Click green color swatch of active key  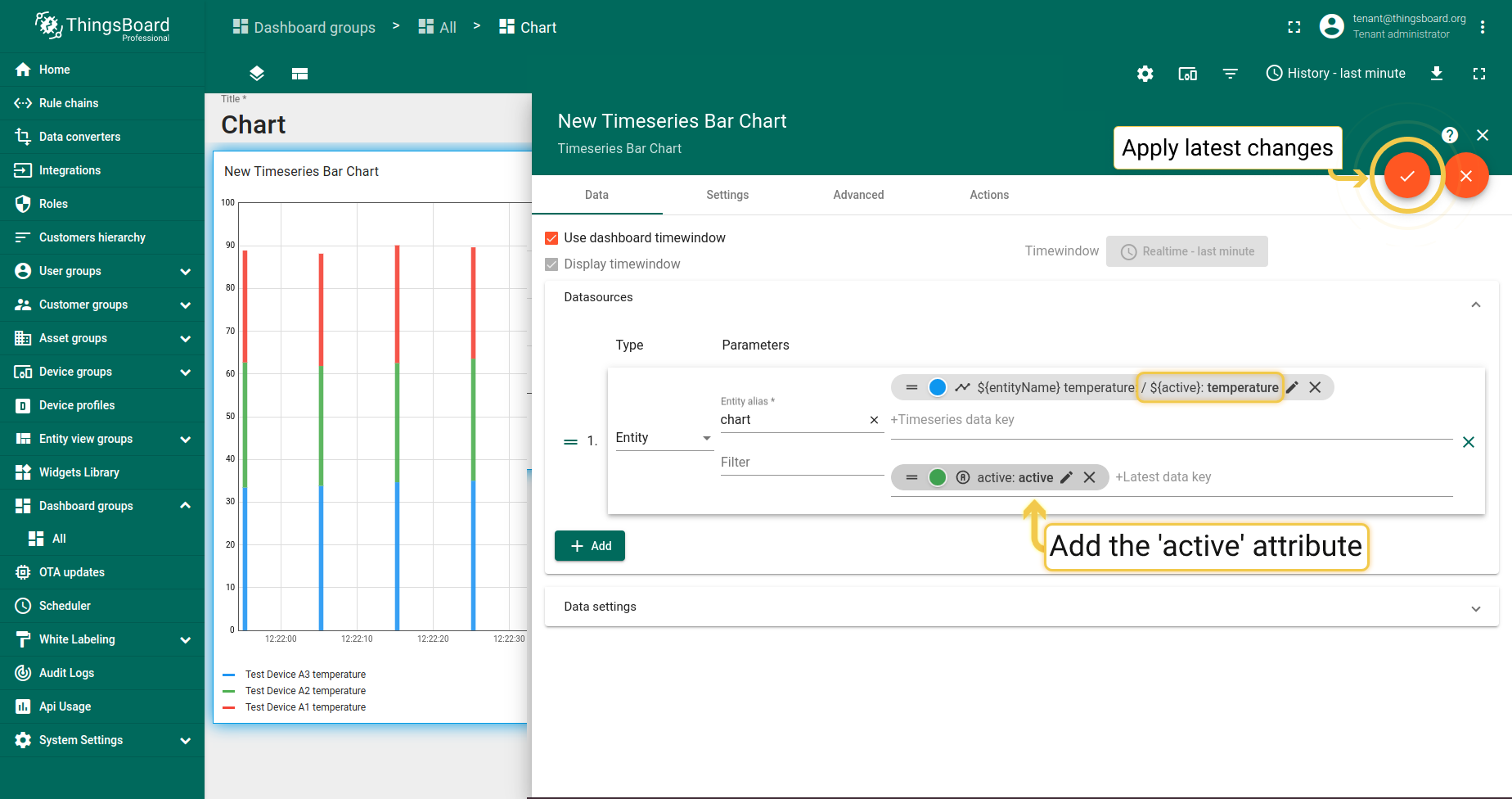pyautogui.click(x=938, y=477)
